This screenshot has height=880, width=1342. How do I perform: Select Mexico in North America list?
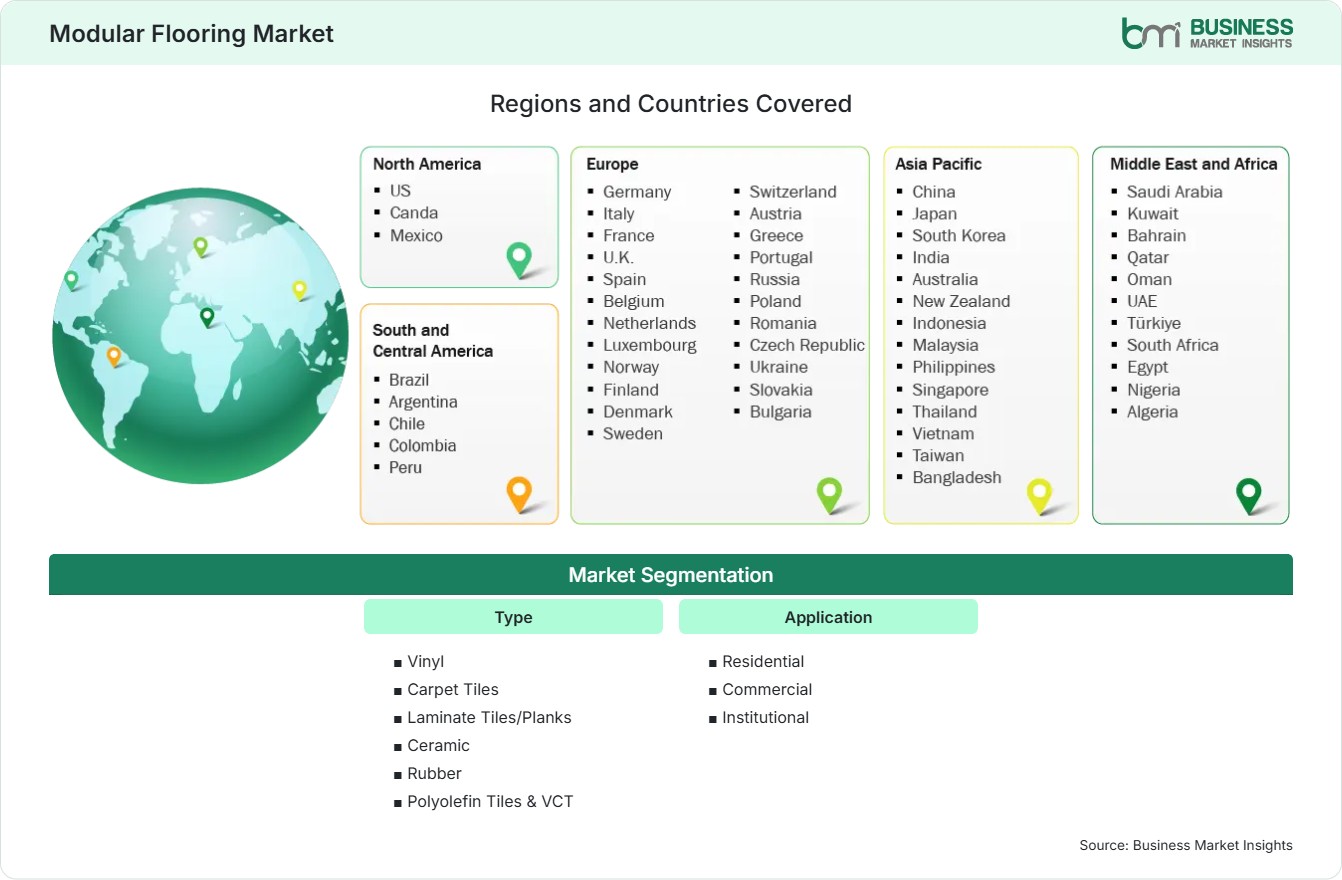pyautogui.click(x=416, y=235)
